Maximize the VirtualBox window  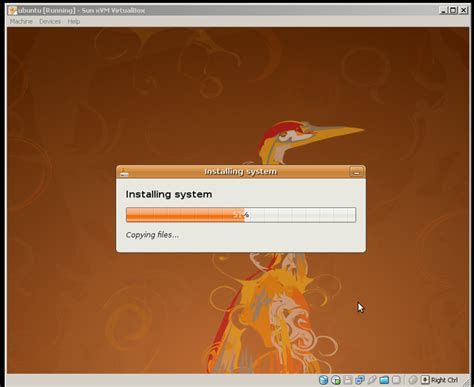point(453,10)
